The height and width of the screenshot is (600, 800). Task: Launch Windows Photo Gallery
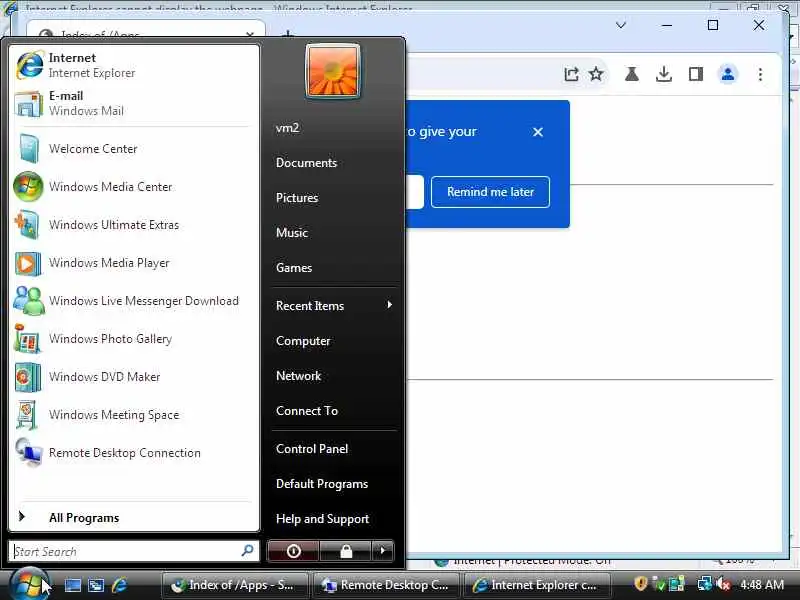tap(134, 339)
